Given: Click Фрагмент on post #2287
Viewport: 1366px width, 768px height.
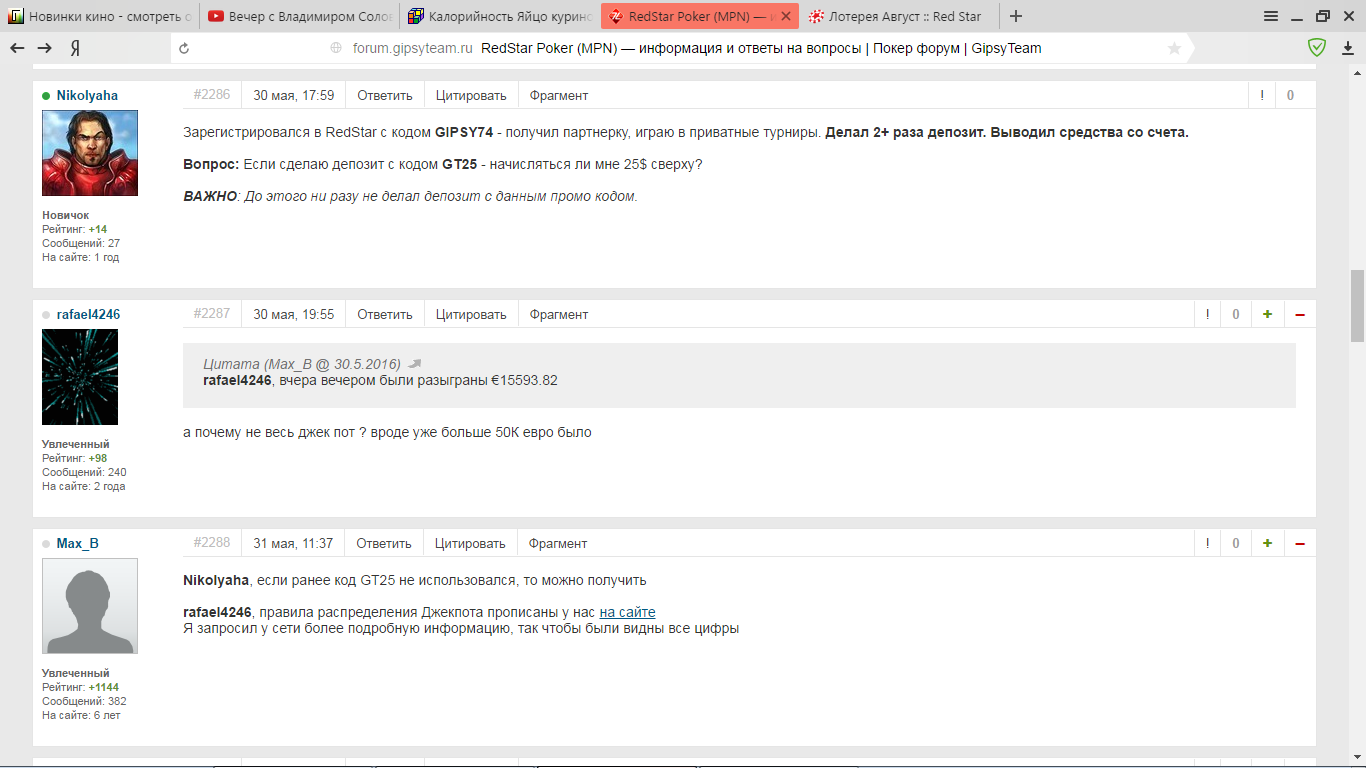Looking at the screenshot, I should pos(559,314).
